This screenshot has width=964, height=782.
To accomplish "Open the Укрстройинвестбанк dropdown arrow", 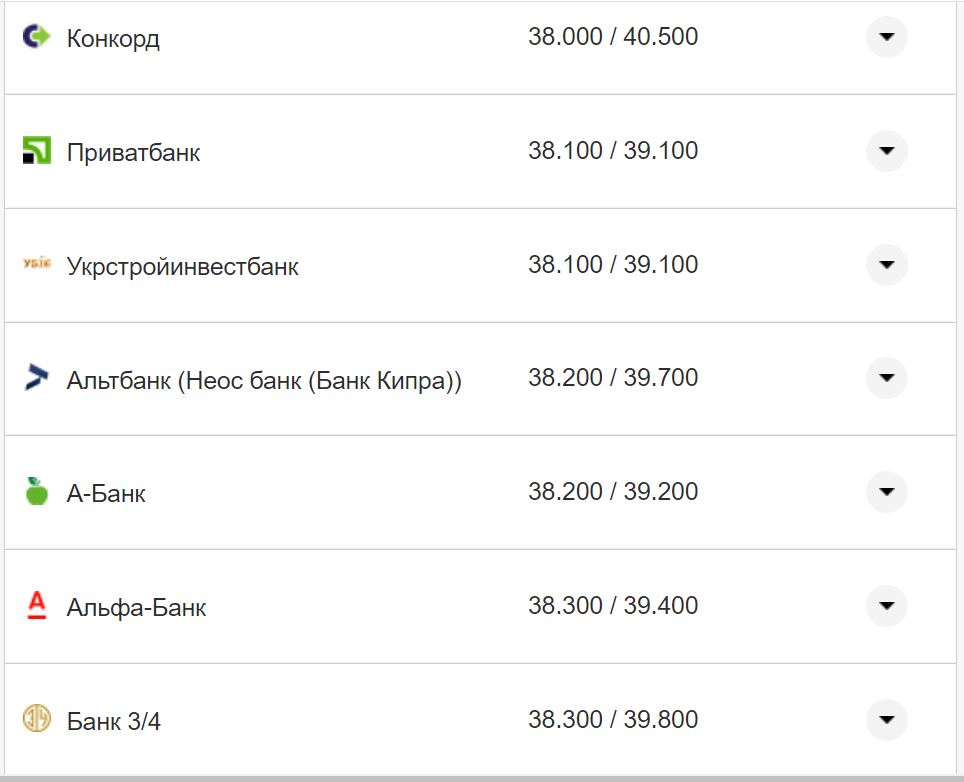I will point(886,265).
